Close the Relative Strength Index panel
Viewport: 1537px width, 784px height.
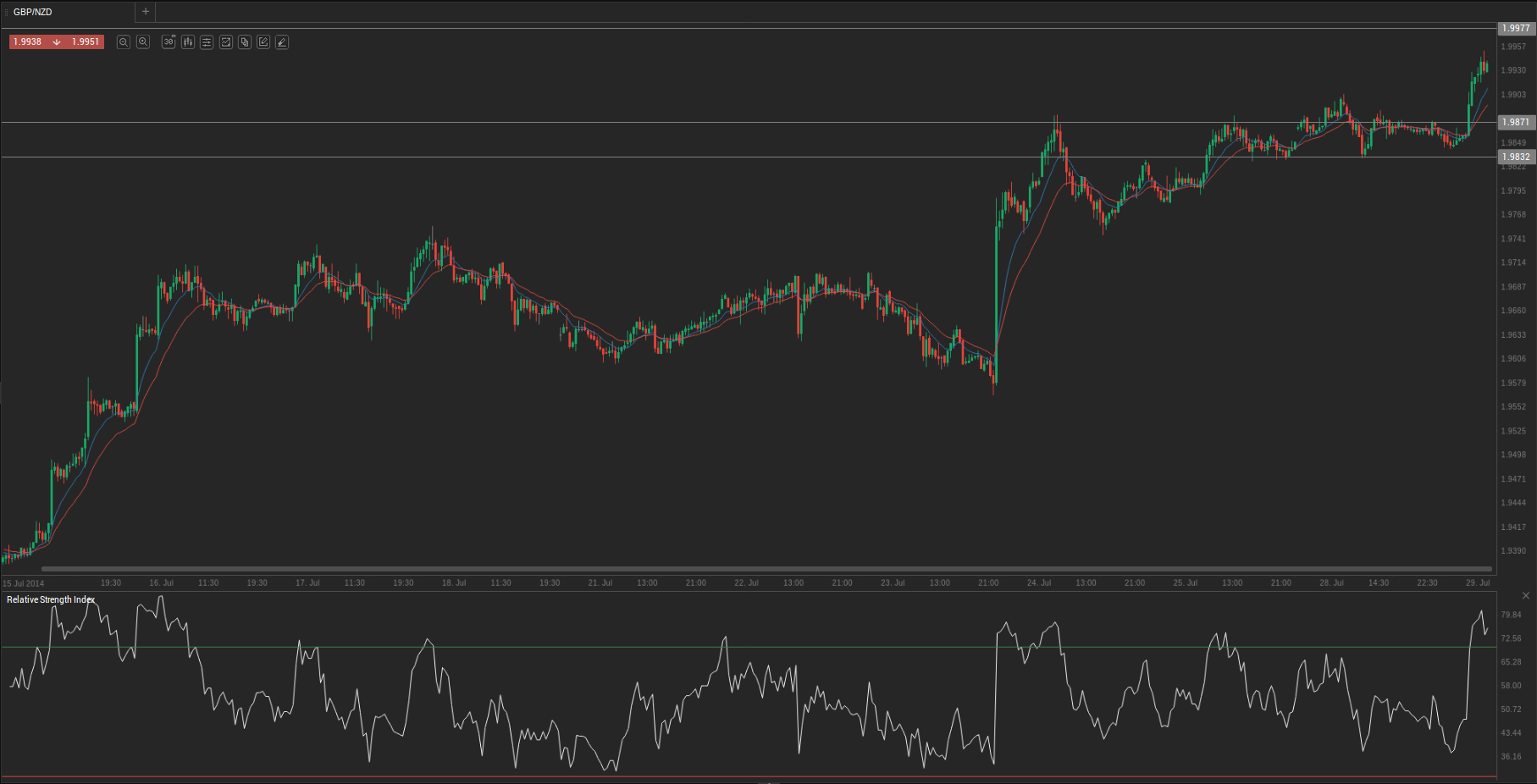(x=1526, y=596)
